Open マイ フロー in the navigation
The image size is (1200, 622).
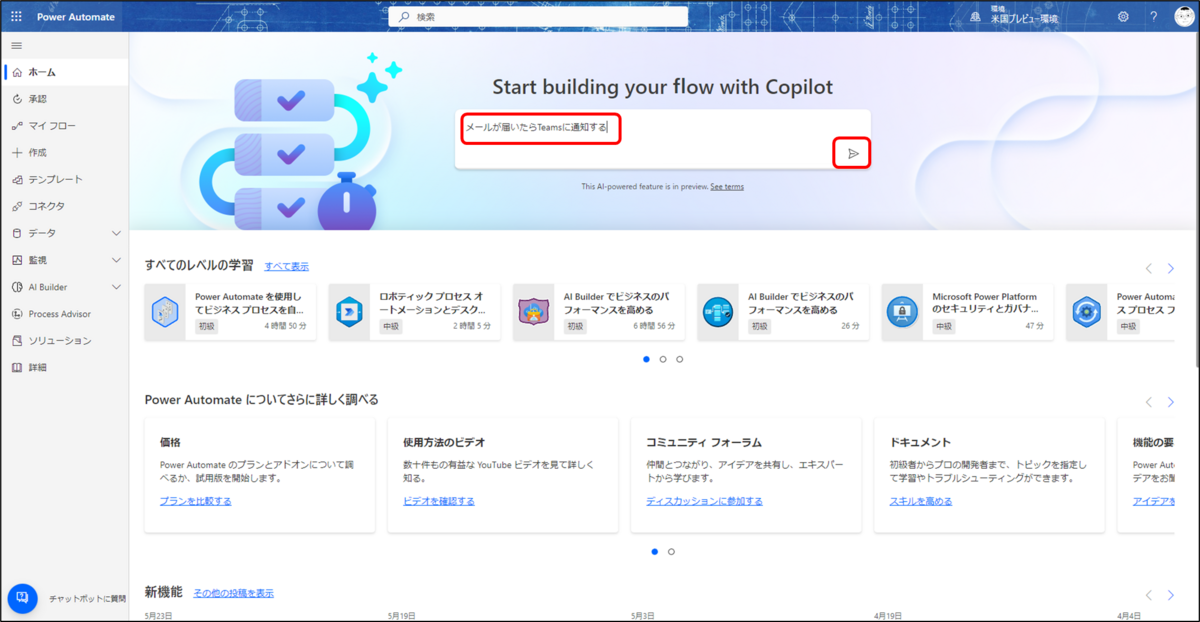click(65, 126)
